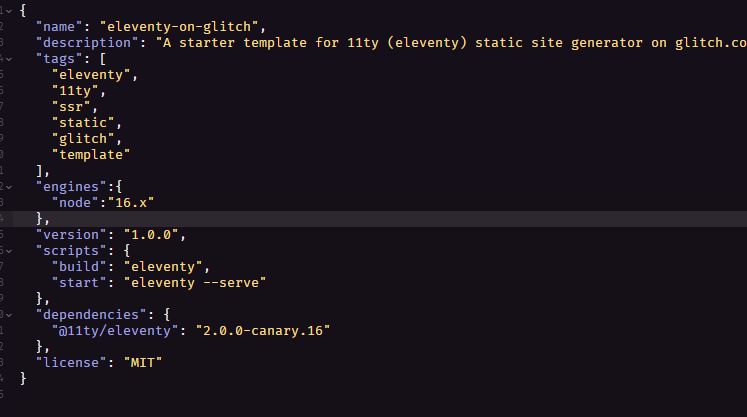Click the "glitch" tag string

(83, 139)
